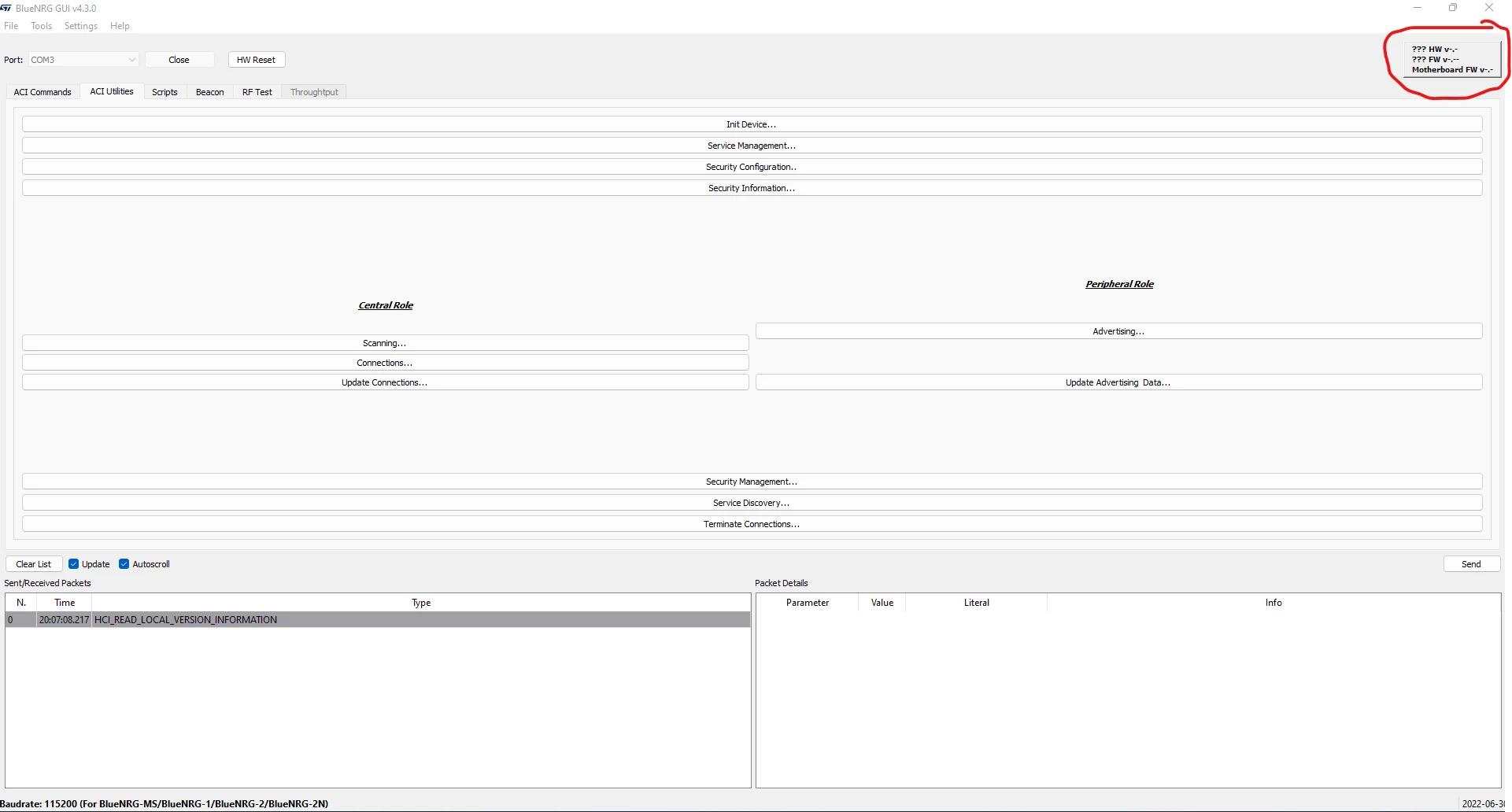Viewport: 1512px width, 812px height.
Task: Open Service Discovery dialog
Action: pyautogui.click(x=752, y=503)
